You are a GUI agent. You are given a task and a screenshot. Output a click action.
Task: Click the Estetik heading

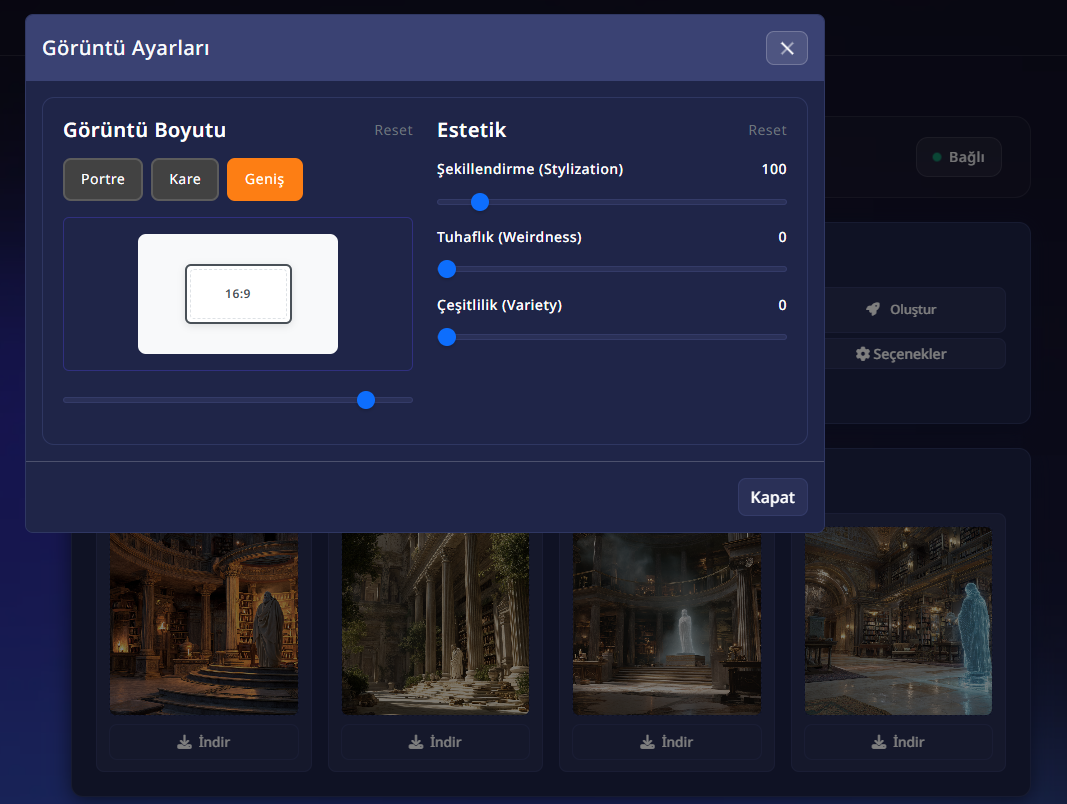pyautogui.click(x=472, y=130)
